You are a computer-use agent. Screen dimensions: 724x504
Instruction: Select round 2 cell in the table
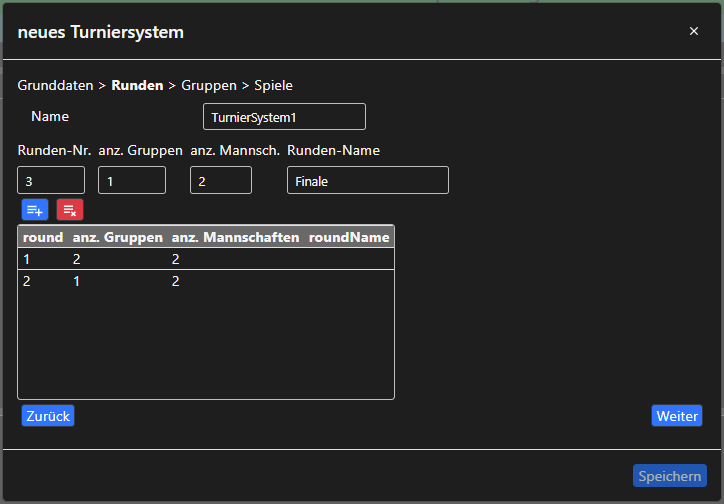(27, 281)
